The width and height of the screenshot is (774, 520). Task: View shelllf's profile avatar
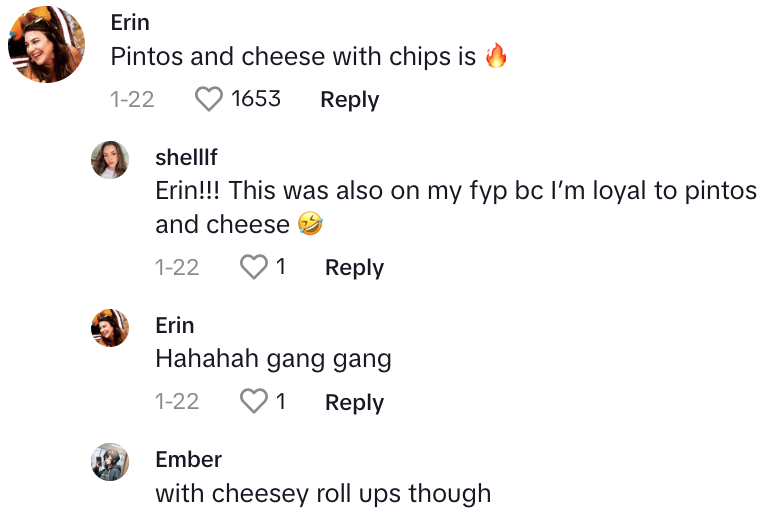click(110, 160)
